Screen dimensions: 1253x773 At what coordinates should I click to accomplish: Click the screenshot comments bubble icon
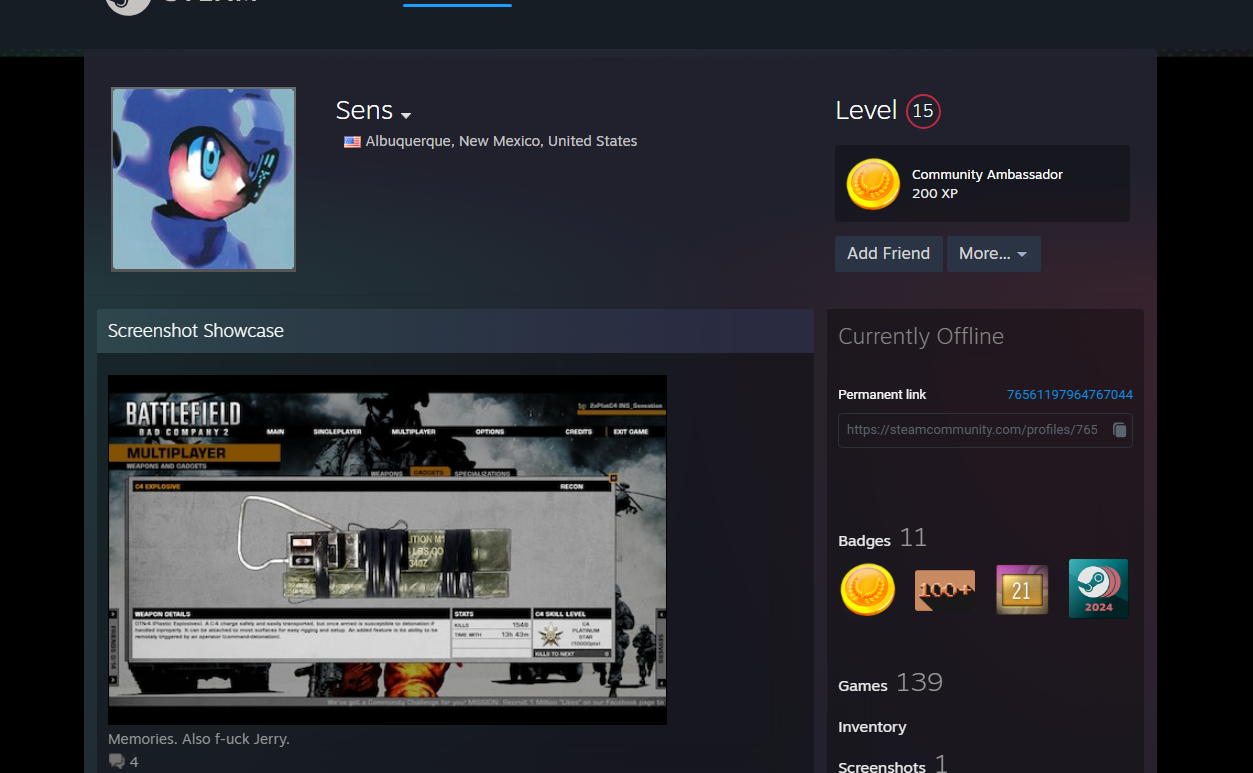(x=117, y=762)
